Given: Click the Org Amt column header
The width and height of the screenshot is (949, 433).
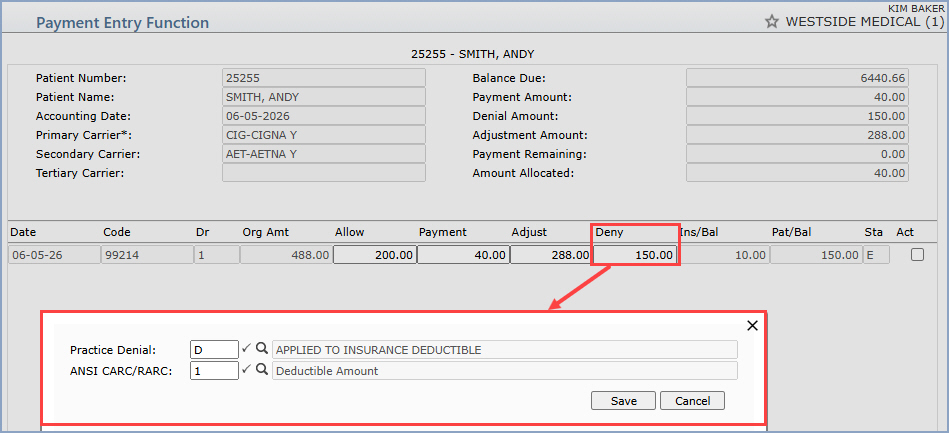Looking at the screenshot, I should coord(266,232).
